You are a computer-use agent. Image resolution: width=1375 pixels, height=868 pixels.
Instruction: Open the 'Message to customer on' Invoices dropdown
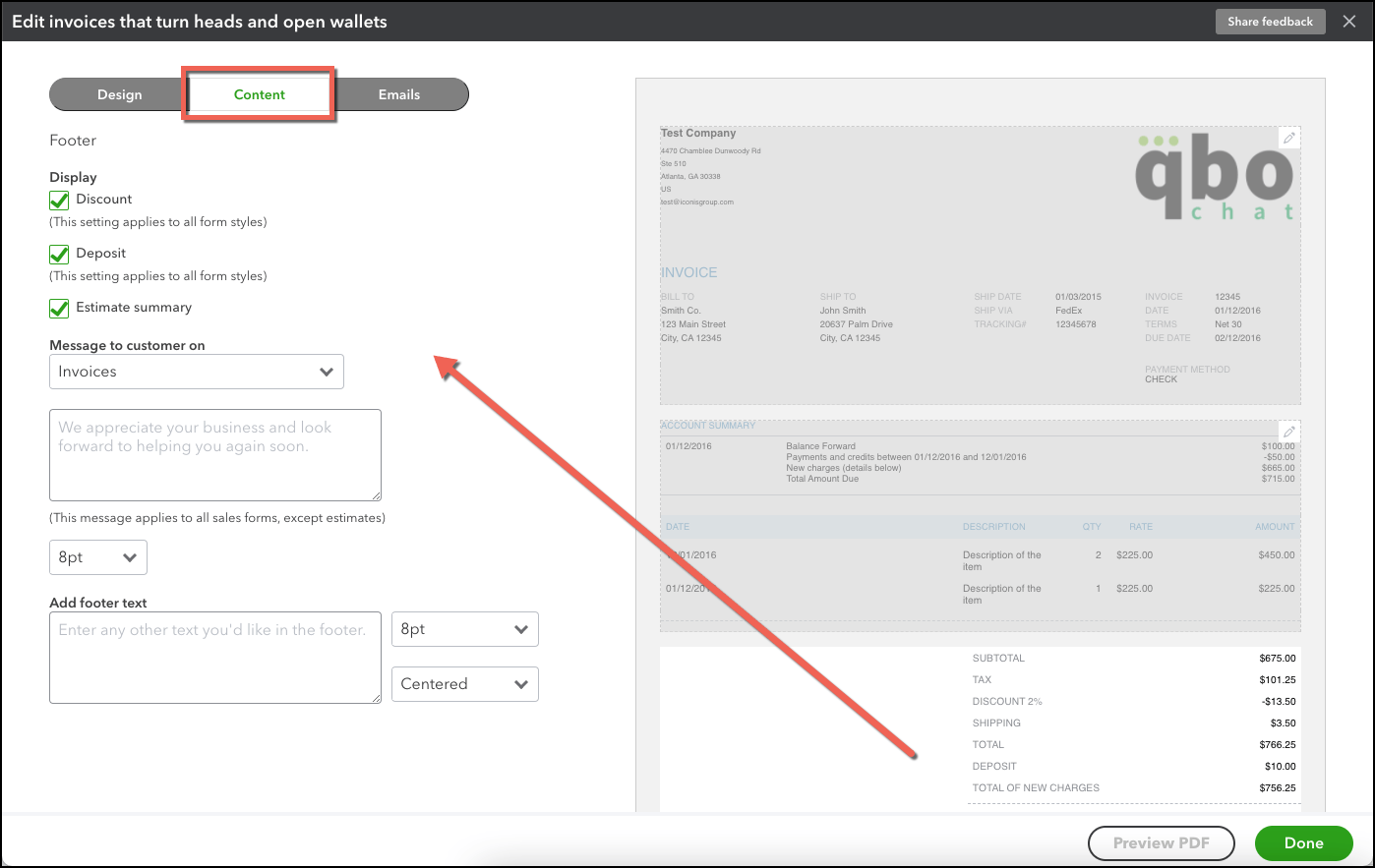196,372
